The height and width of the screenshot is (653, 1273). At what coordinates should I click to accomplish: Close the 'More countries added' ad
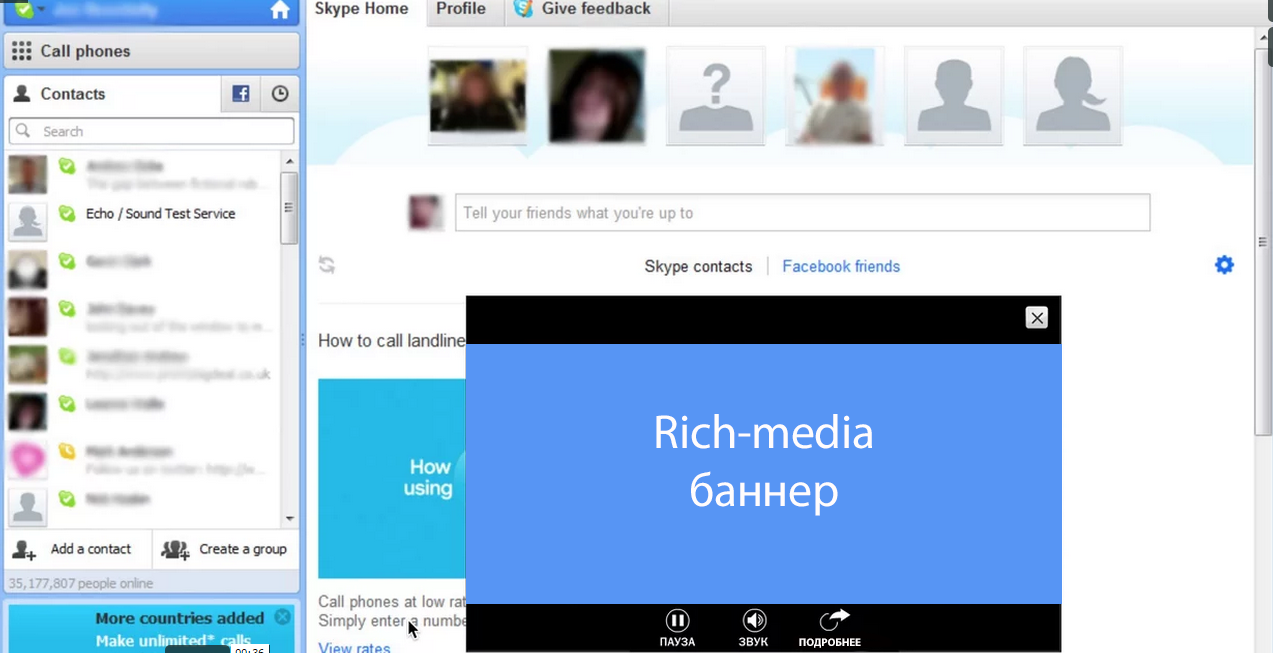click(x=283, y=617)
